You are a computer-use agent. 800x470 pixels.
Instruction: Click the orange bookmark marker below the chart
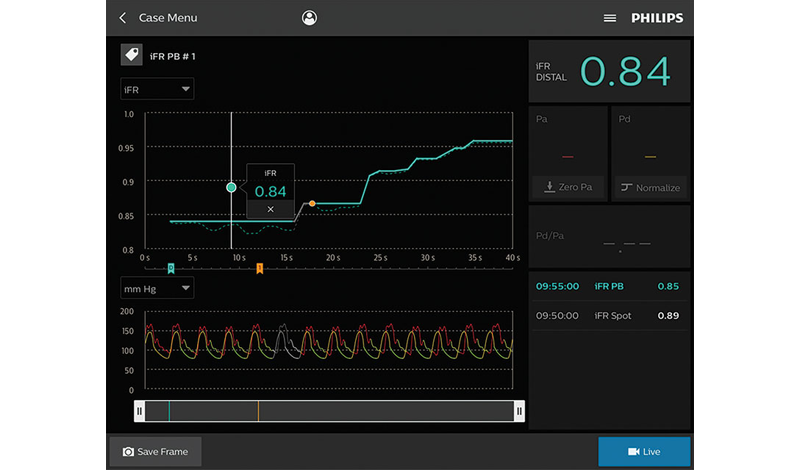[x=260, y=268]
